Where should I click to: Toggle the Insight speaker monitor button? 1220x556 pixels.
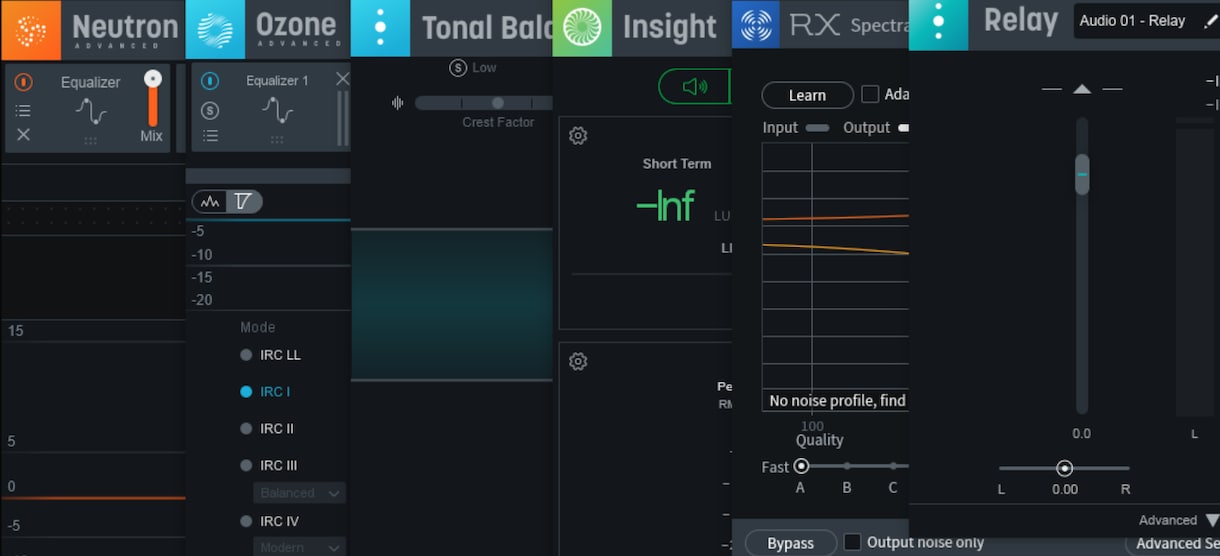tap(694, 87)
